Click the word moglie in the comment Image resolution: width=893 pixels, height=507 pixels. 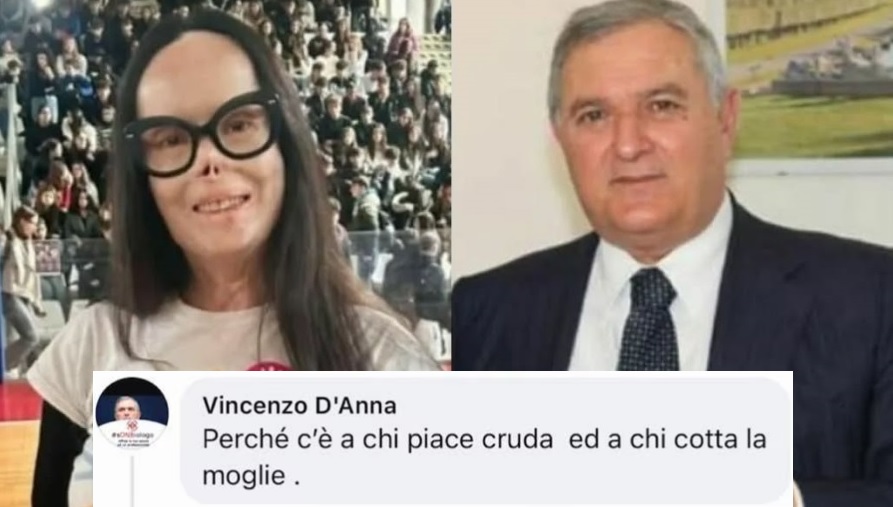[244, 475]
